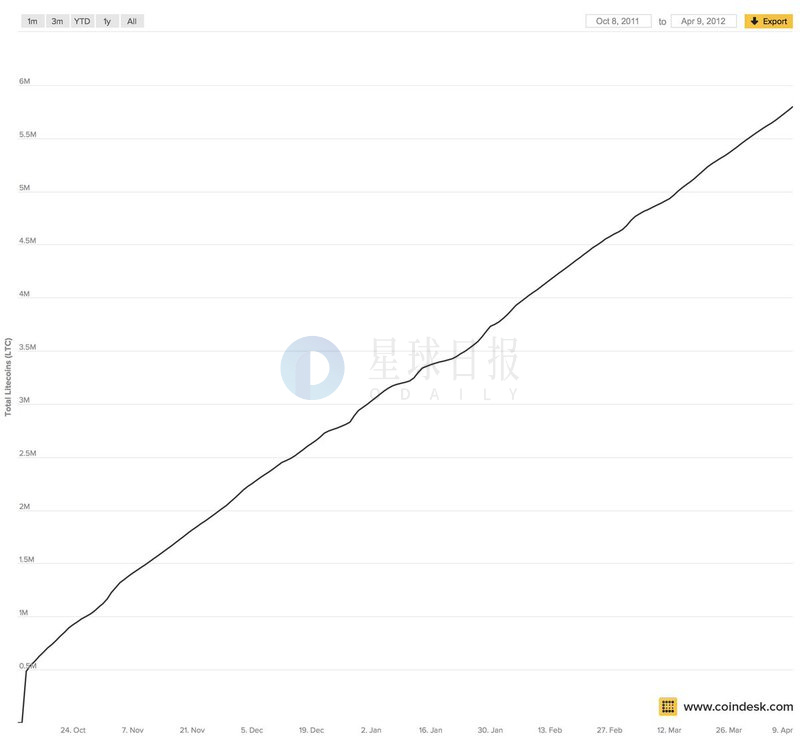
Task: Click the Oct 8, 2011 start date field
Action: point(618,21)
